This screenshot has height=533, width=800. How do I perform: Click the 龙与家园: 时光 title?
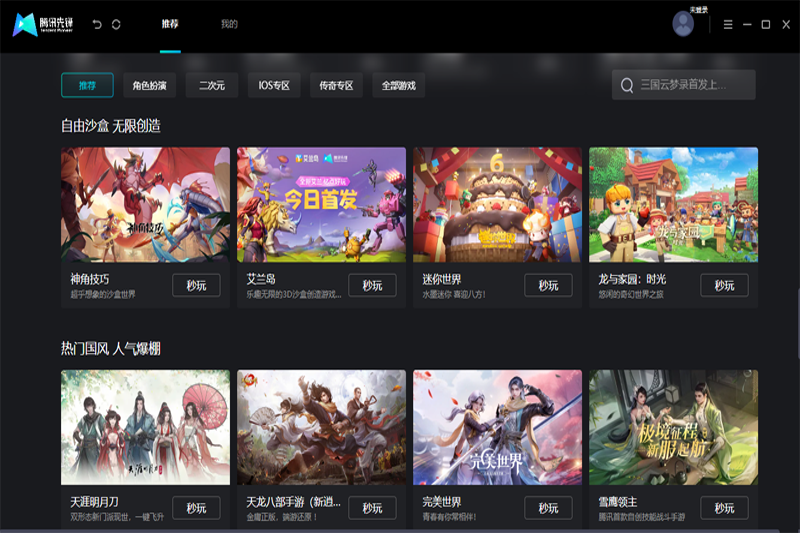[x=632, y=279]
